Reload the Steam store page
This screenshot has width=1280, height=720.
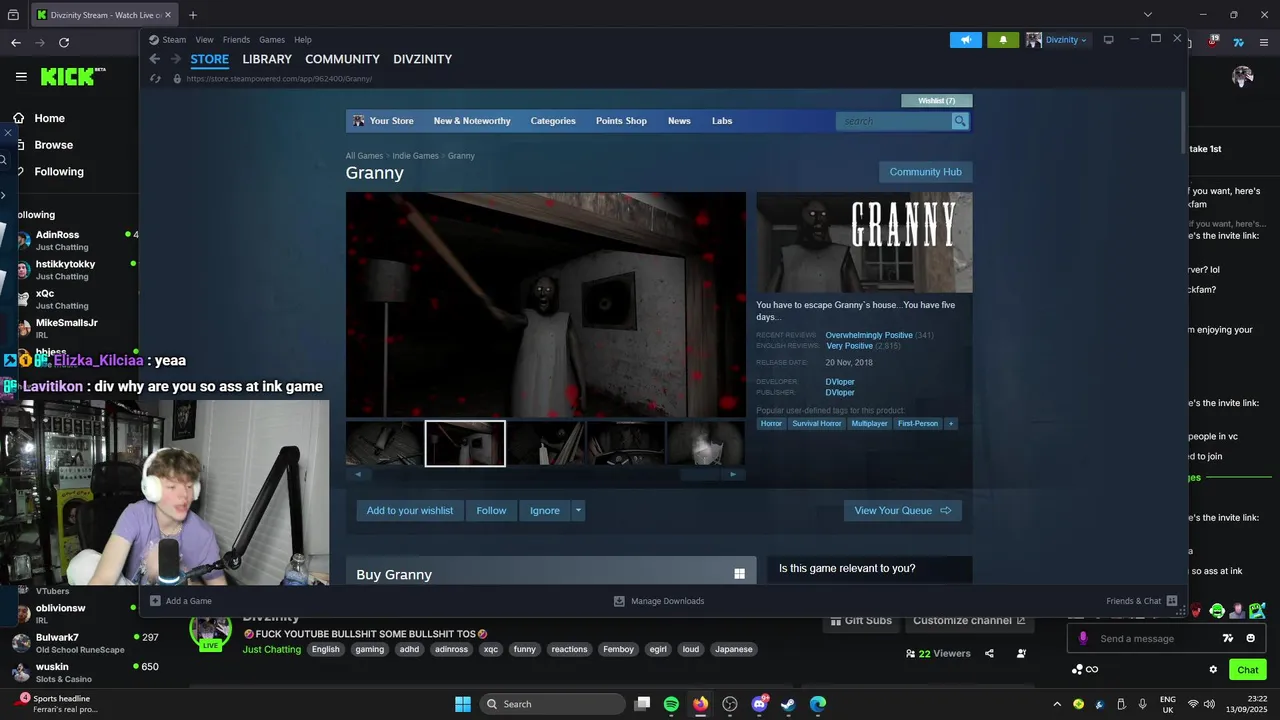point(155,78)
